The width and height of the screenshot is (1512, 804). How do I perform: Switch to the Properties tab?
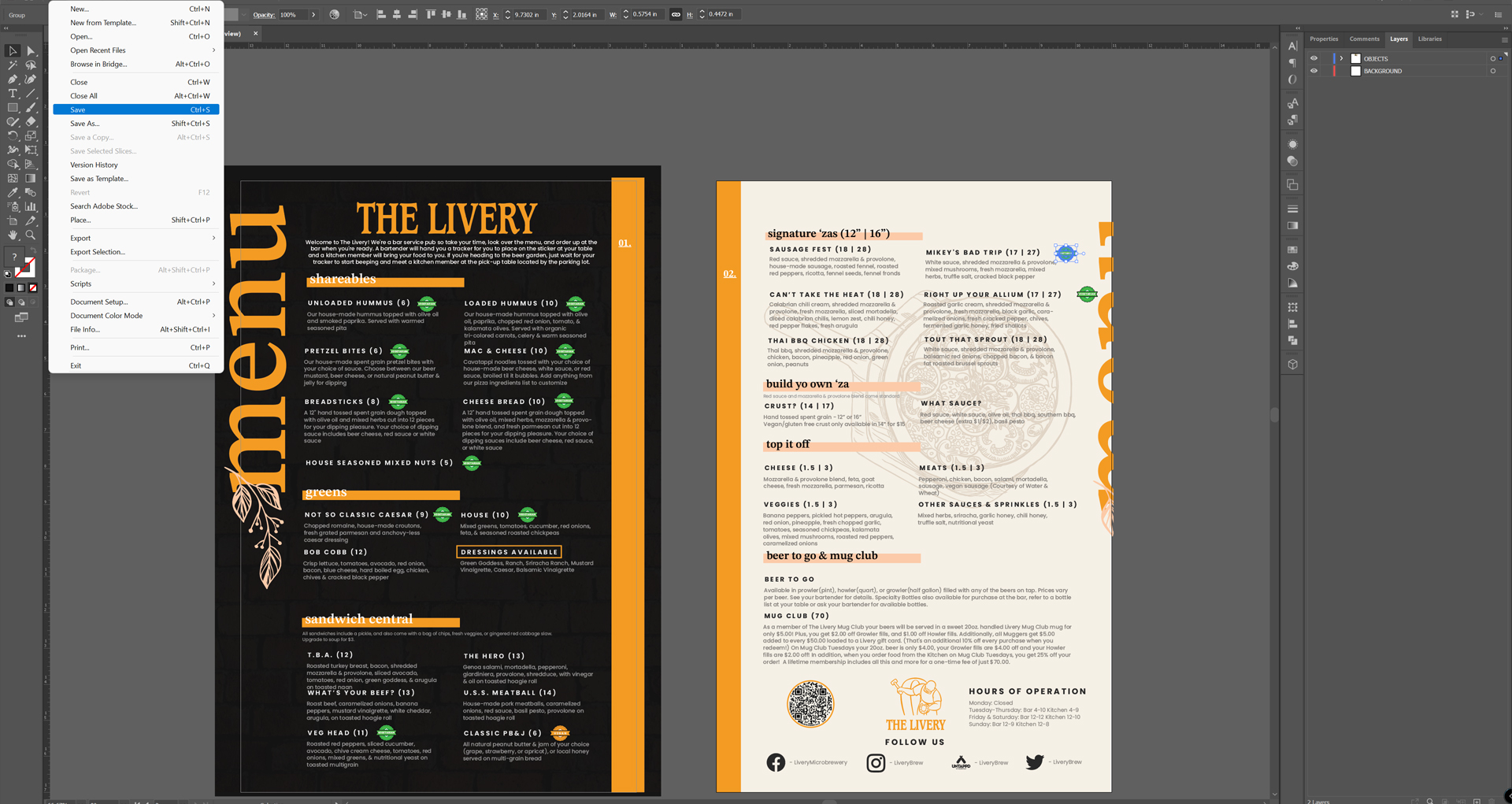coord(1324,39)
